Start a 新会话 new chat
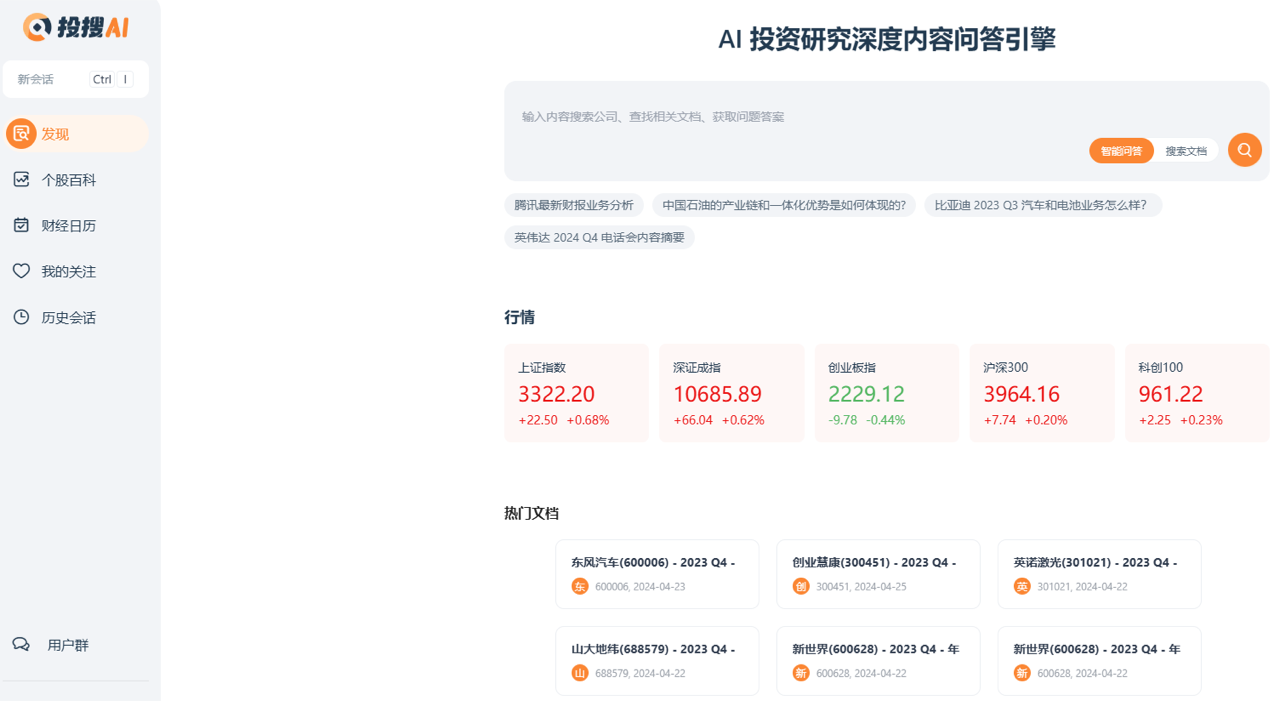The height and width of the screenshot is (701, 1280). [76, 79]
